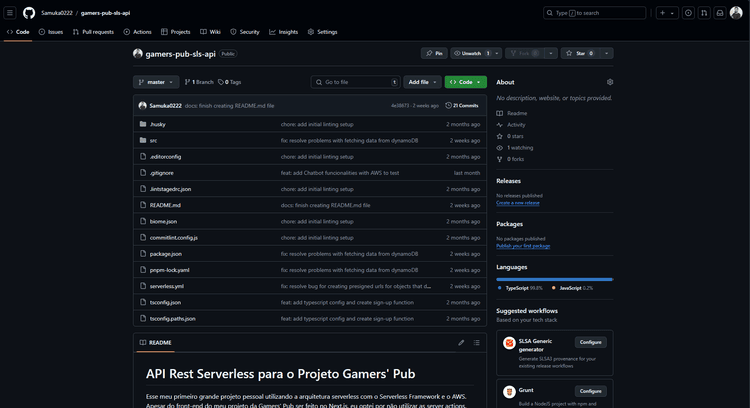Click the file icon beside .editorconfig
750x408 pixels.
[x=143, y=156]
